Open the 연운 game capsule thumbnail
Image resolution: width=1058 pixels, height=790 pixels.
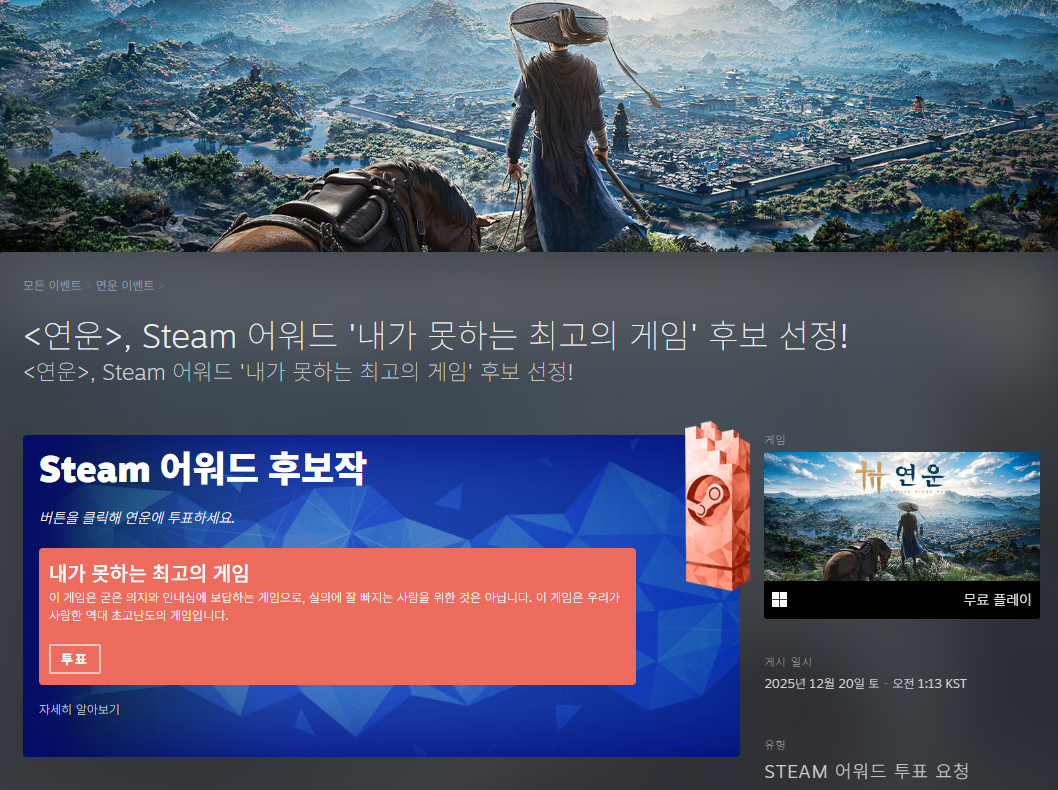(x=901, y=517)
